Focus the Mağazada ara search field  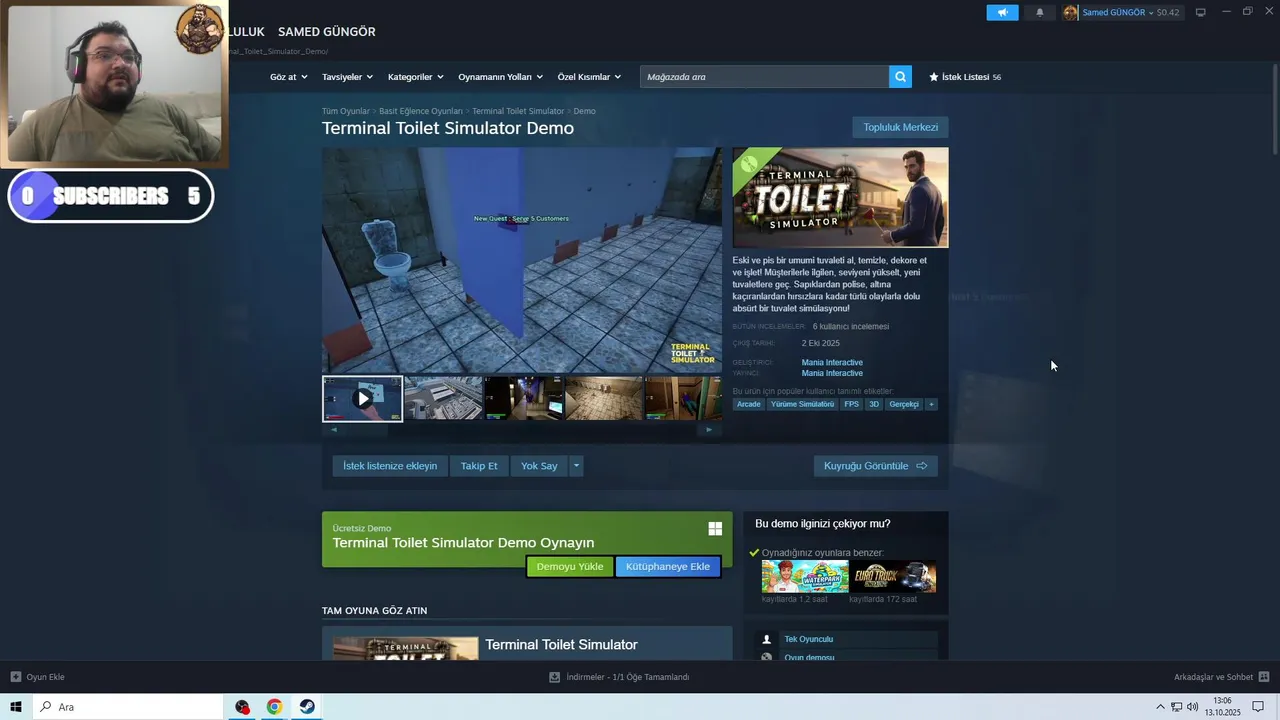[x=765, y=77]
